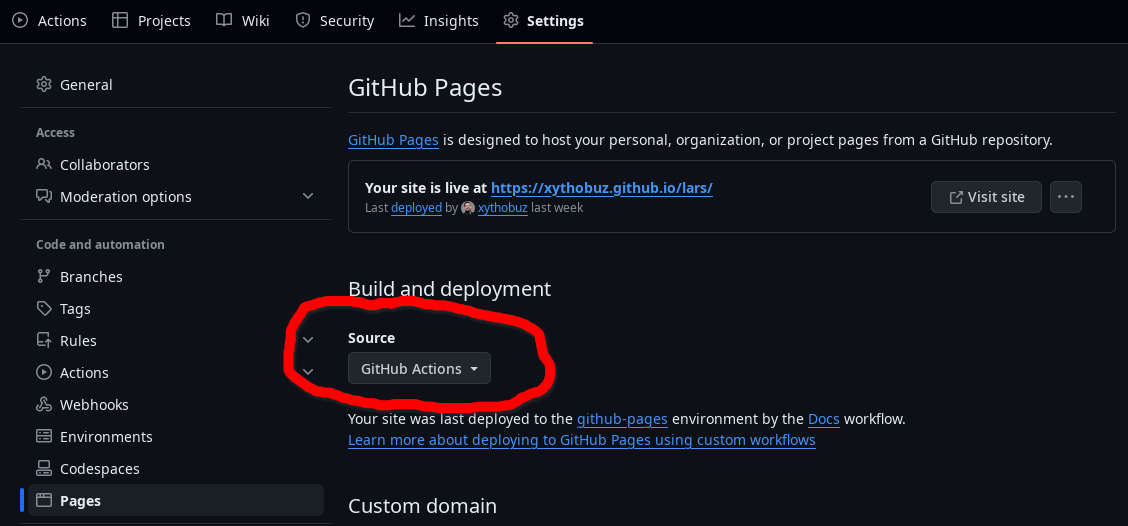Click the branch icon next to Branches
The width and height of the screenshot is (1128, 526).
coord(44,276)
